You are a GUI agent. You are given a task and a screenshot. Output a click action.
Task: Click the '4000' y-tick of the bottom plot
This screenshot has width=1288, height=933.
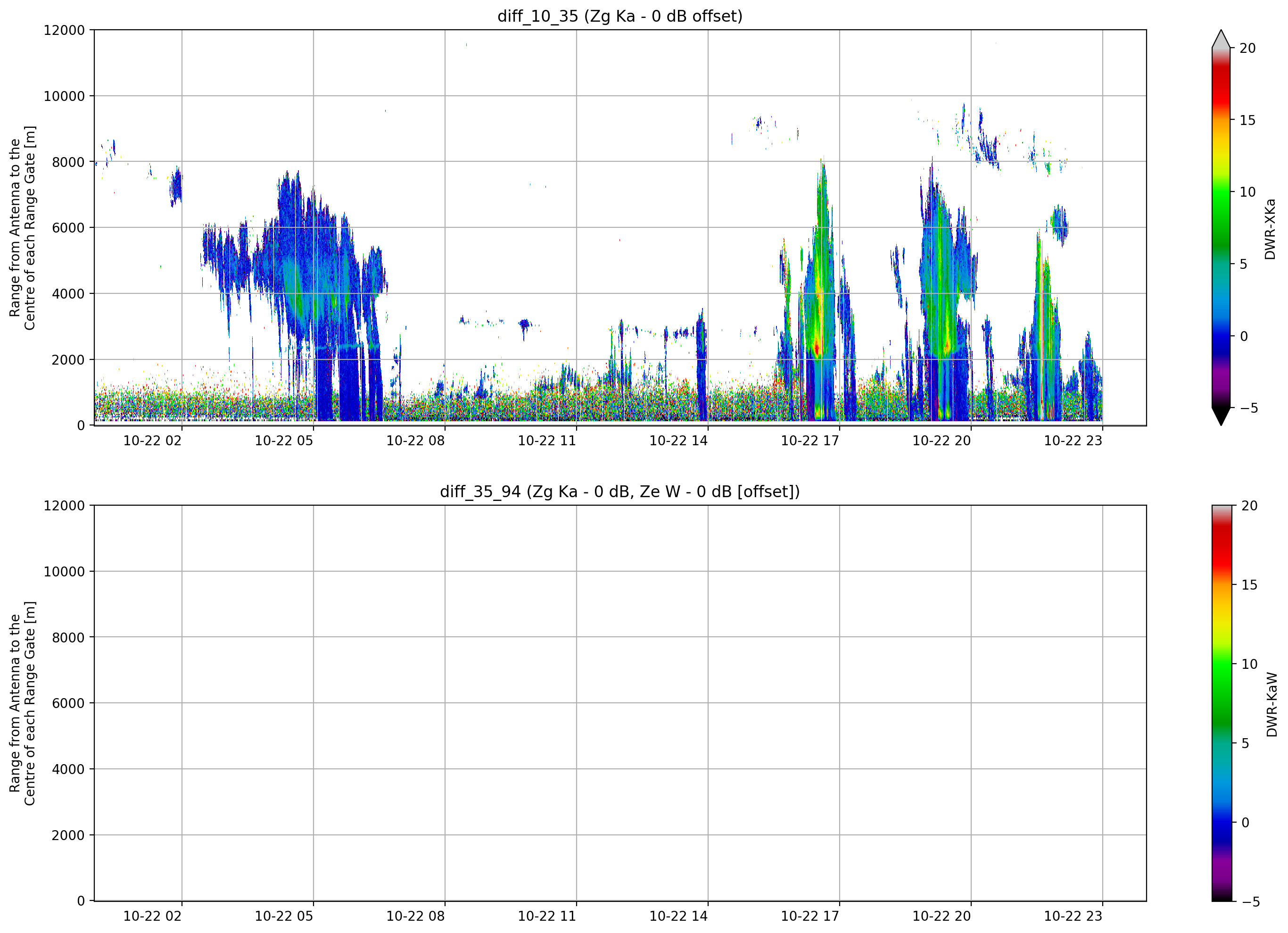(x=68, y=770)
